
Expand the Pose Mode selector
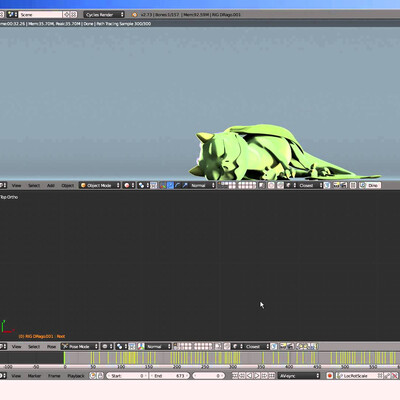coord(80,347)
